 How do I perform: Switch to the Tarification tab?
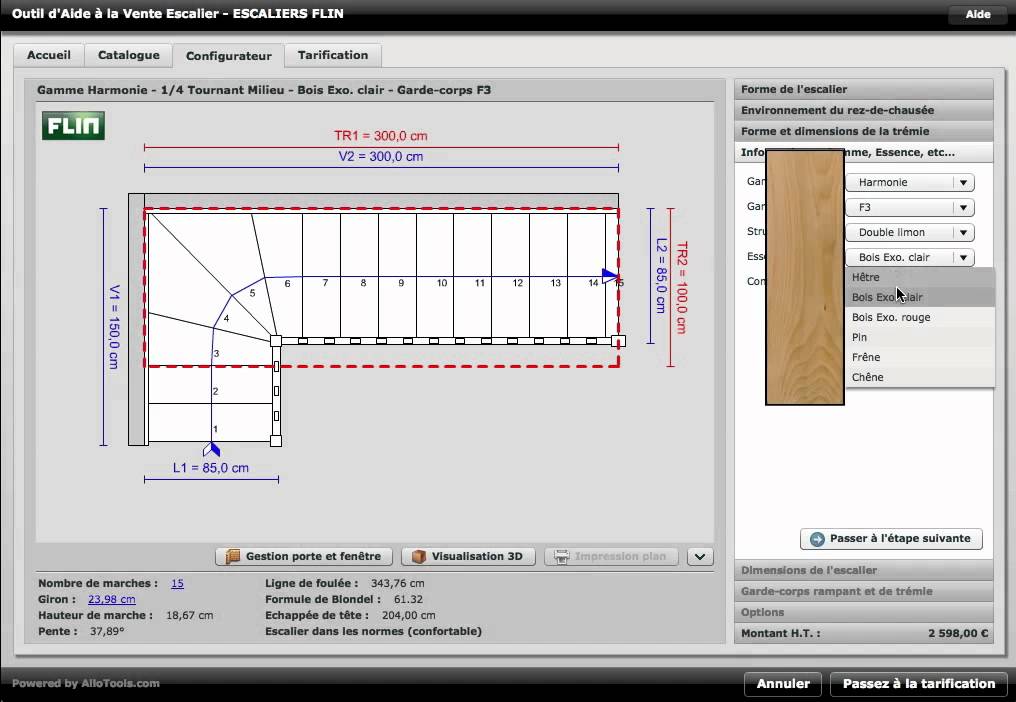click(333, 55)
